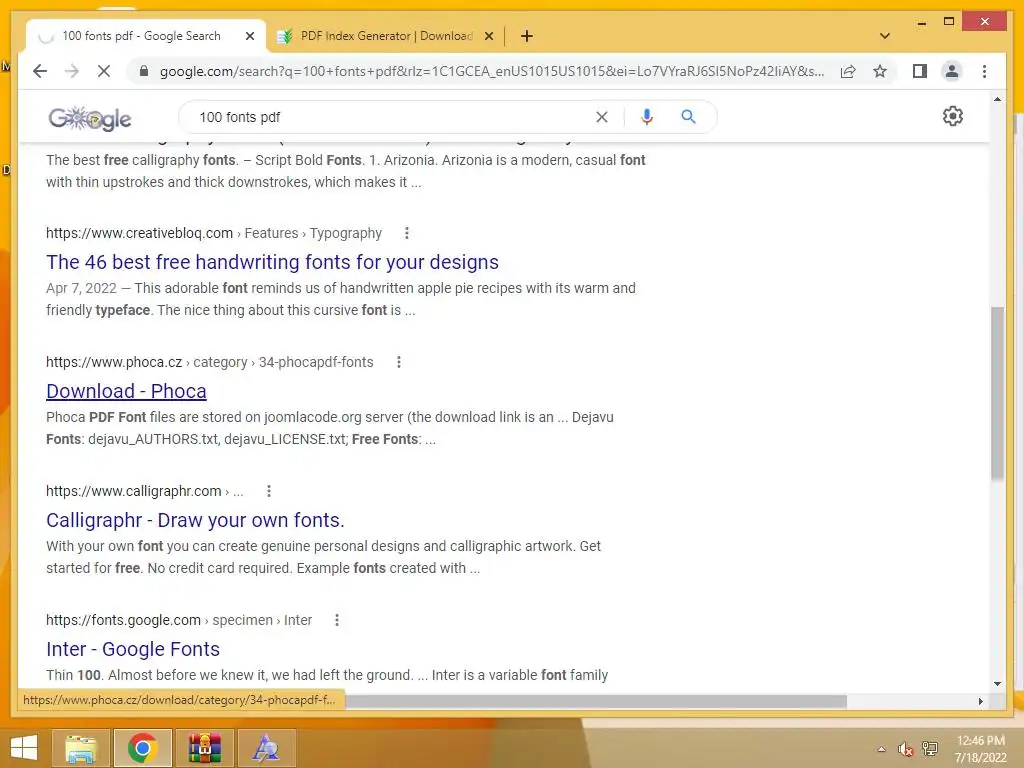Click the fonts.google.com URL breadcrumb
Viewport: 1024px width, 768px height.
tap(179, 620)
